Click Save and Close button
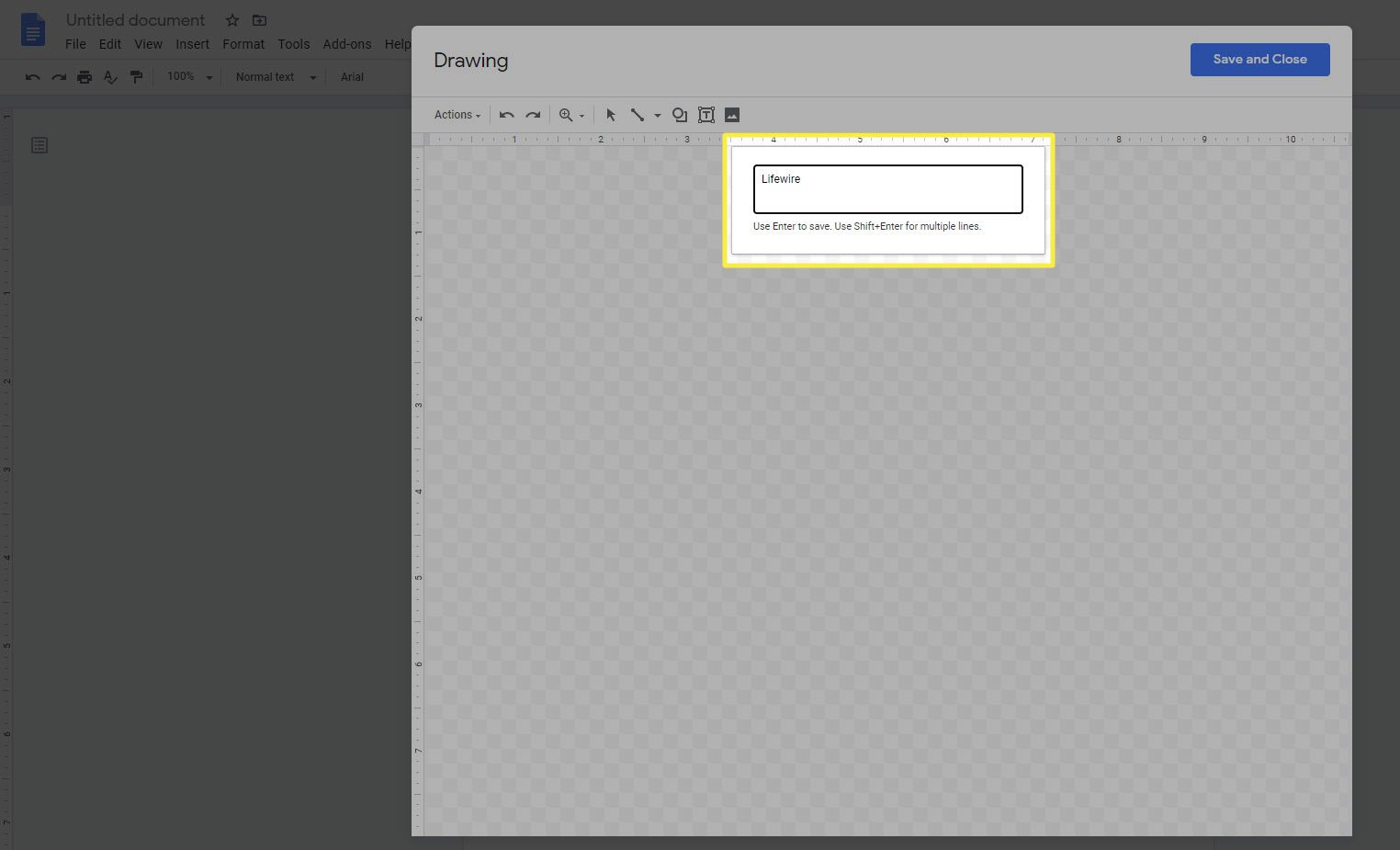Image resolution: width=1400 pixels, height=850 pixels. tap(1259, 60)
